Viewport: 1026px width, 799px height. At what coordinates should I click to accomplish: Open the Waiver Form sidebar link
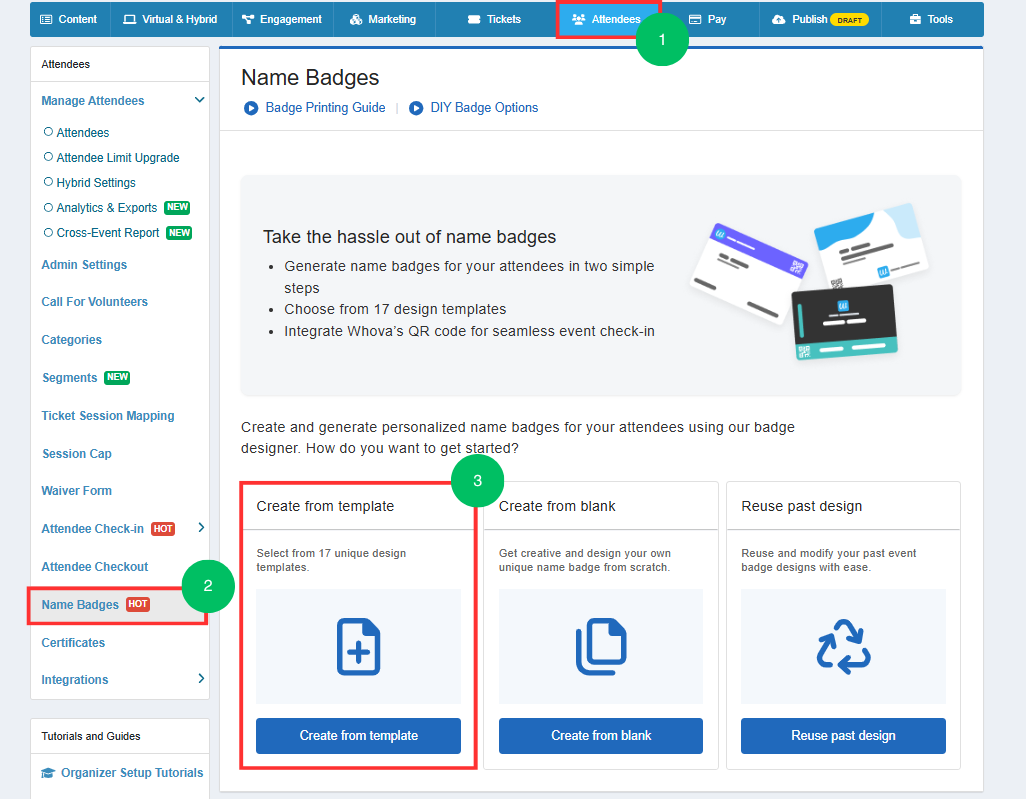(x=77, y=491)
